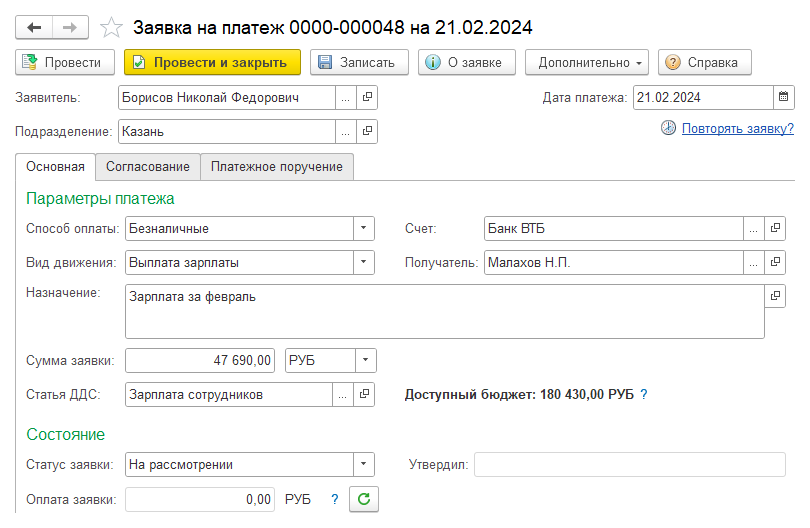Open the Зарплата сотрудников item record
This screenshot has height=528, width=810.
[x=364, y=395]
